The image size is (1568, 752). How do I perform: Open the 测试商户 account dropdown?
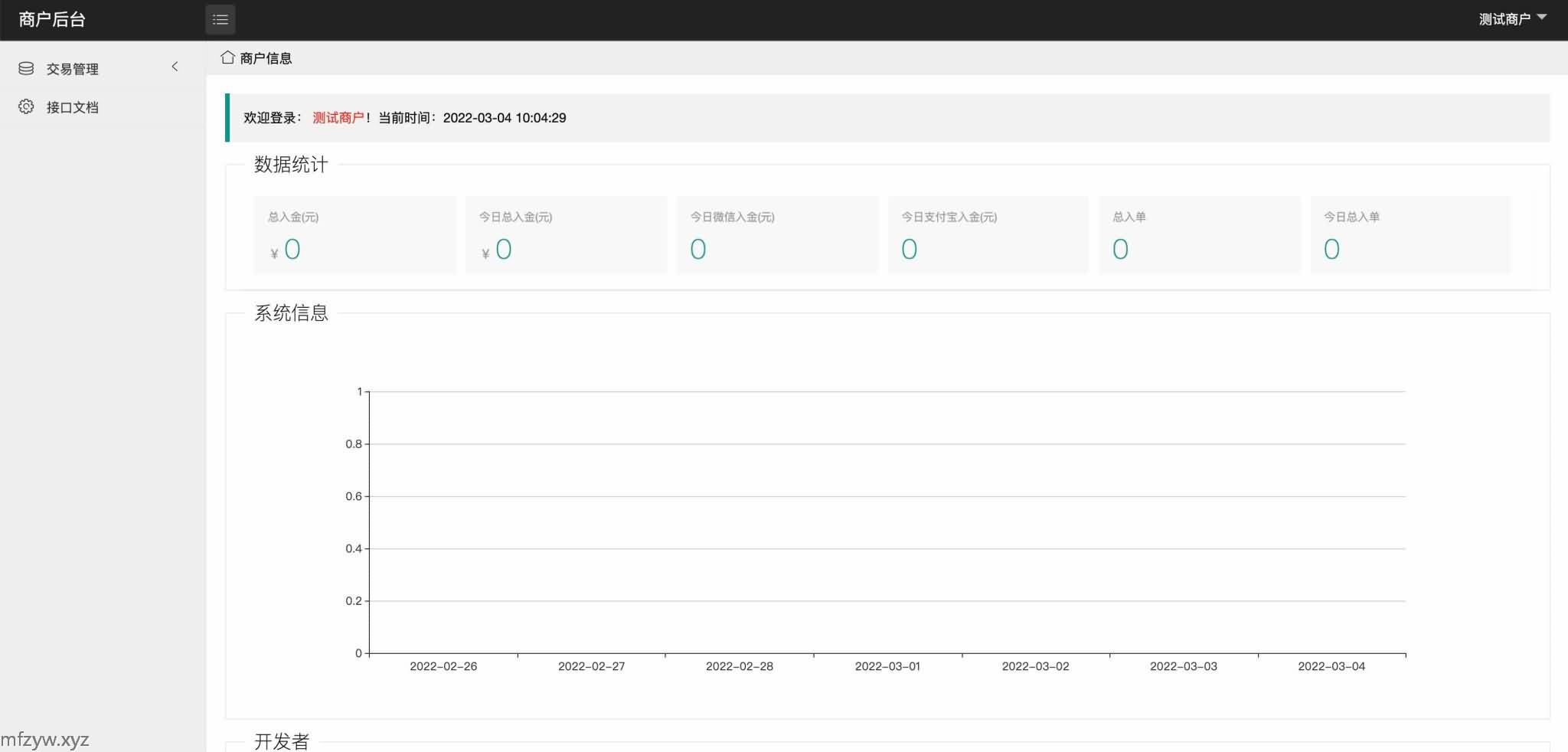(x=1504, y=19)
